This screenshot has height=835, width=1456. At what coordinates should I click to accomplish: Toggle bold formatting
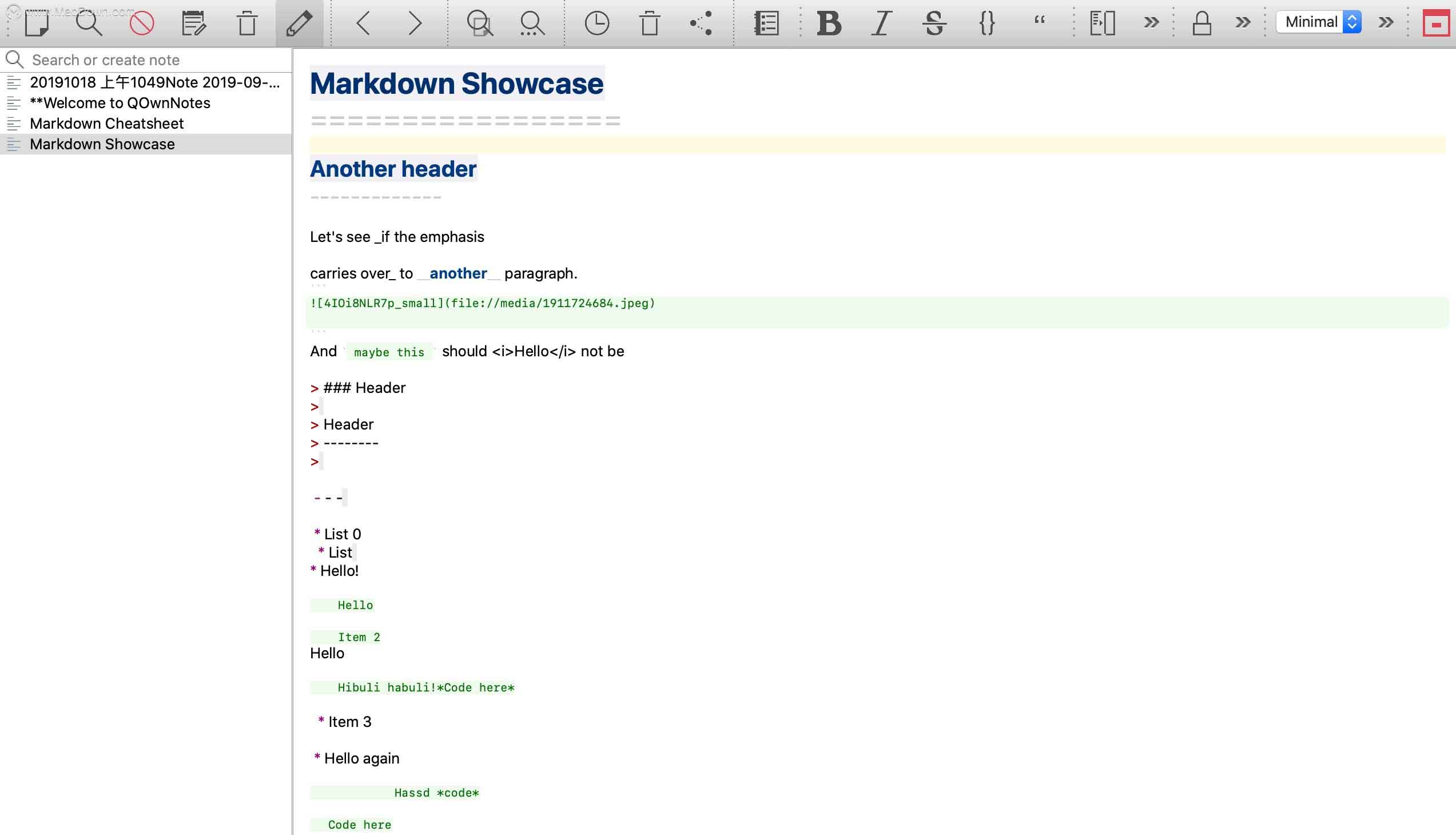[x=829, y=23]
